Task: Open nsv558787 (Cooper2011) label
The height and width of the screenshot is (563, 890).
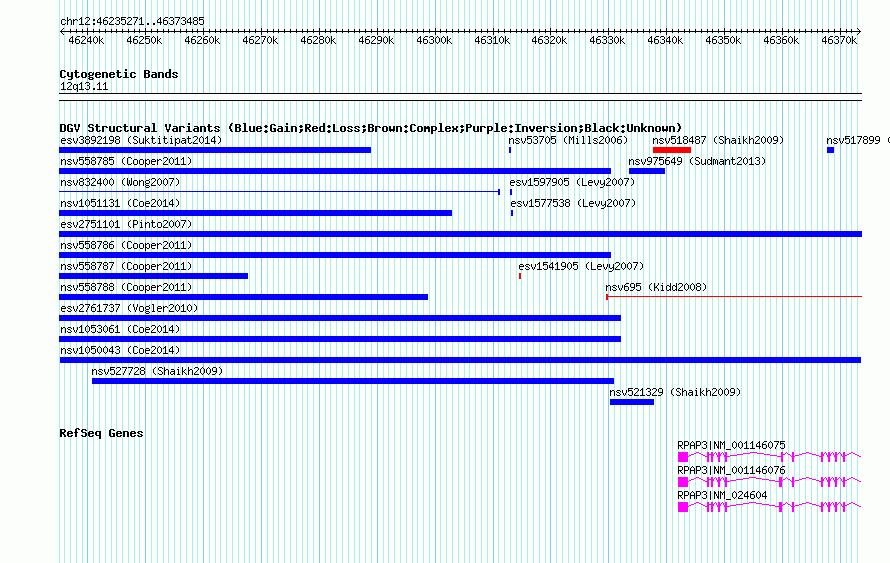Action: (126, 266)
